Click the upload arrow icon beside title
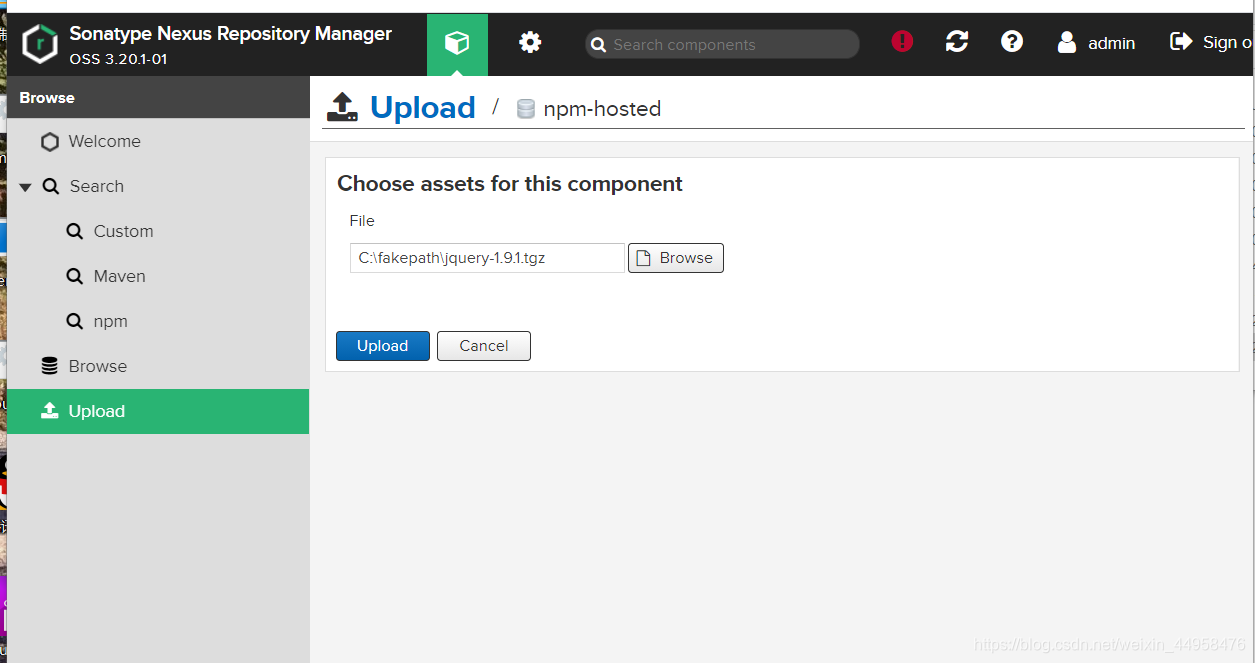The image size is (1255, 663). click(343, 107)
